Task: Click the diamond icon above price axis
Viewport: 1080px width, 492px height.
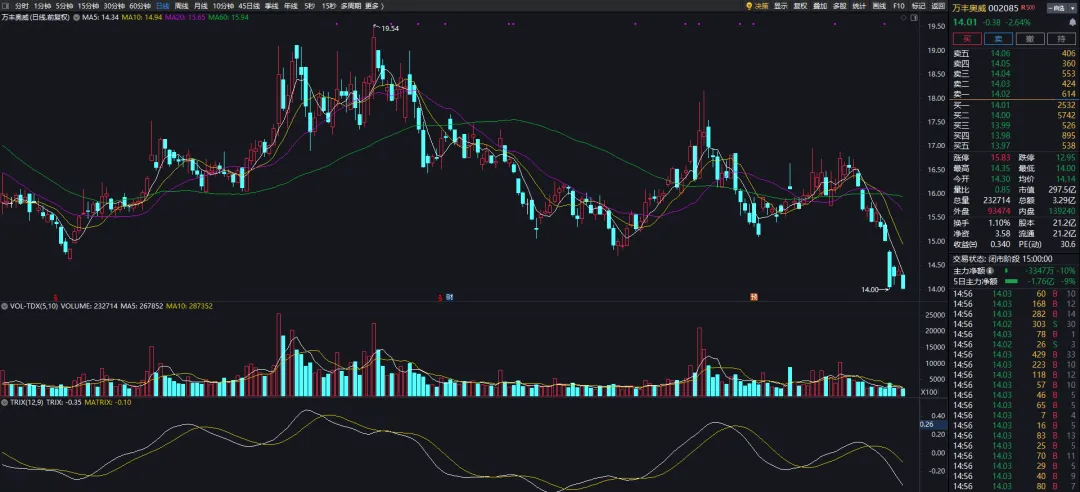Action: point(904,17)
